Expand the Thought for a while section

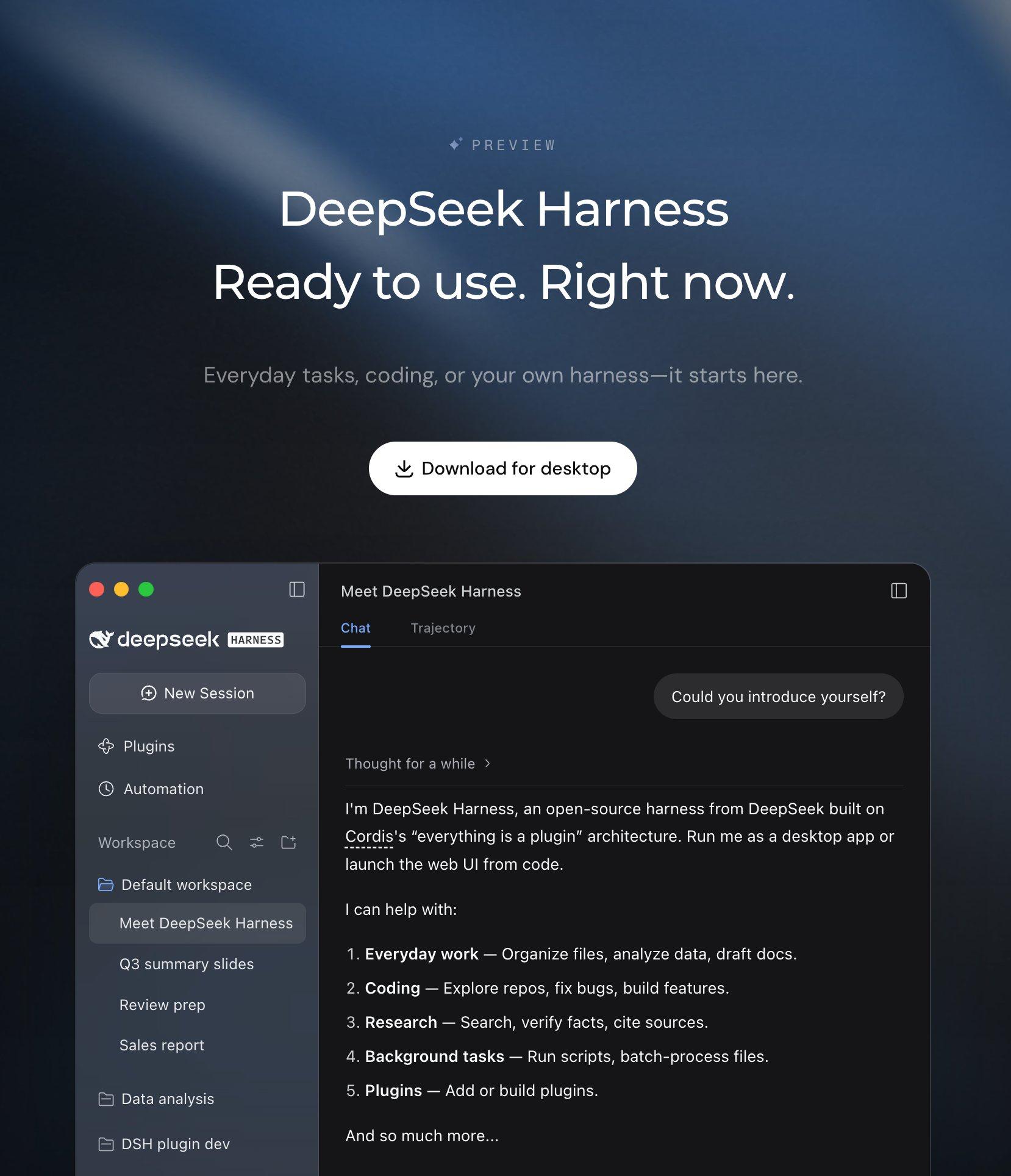pyautogui.click(x=418, y=764)
